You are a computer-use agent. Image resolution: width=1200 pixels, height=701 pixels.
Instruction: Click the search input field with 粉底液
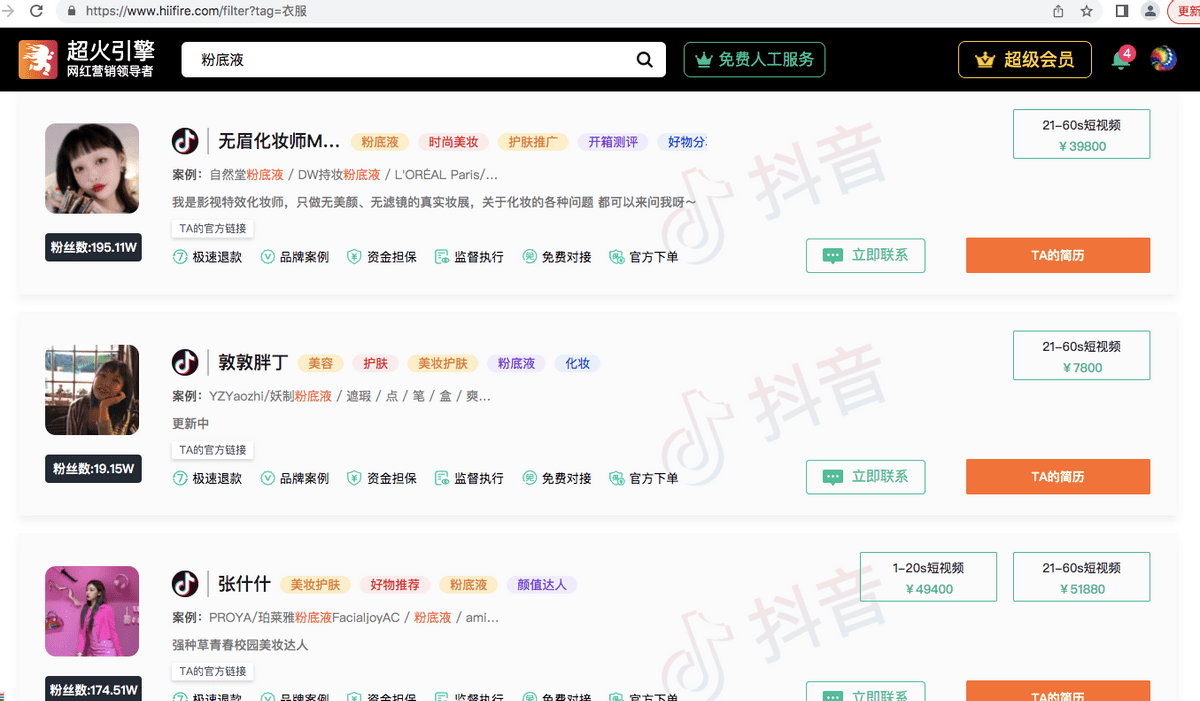[410, 60]
